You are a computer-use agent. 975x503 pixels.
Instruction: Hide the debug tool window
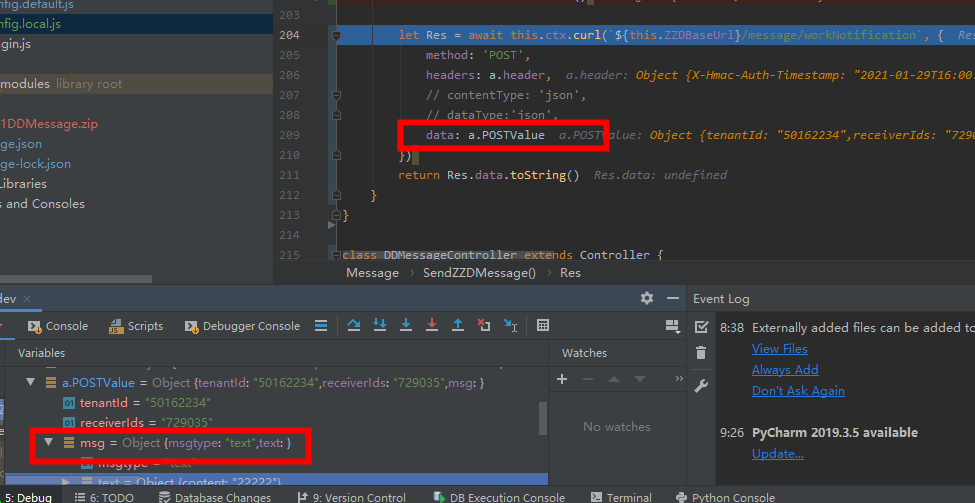(673, 298)
